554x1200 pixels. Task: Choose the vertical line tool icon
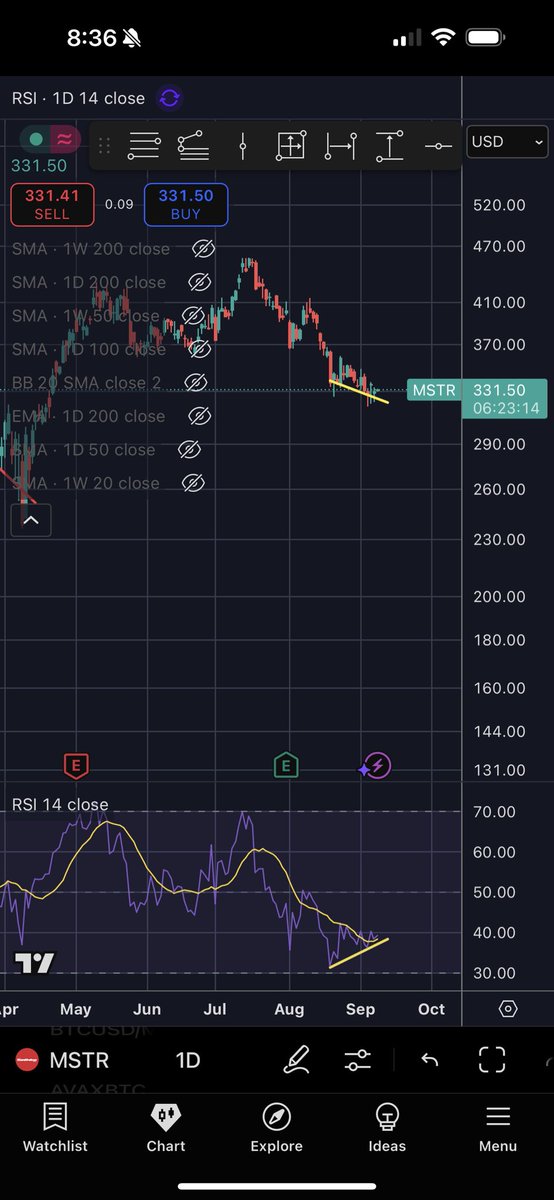pos(242,146)
